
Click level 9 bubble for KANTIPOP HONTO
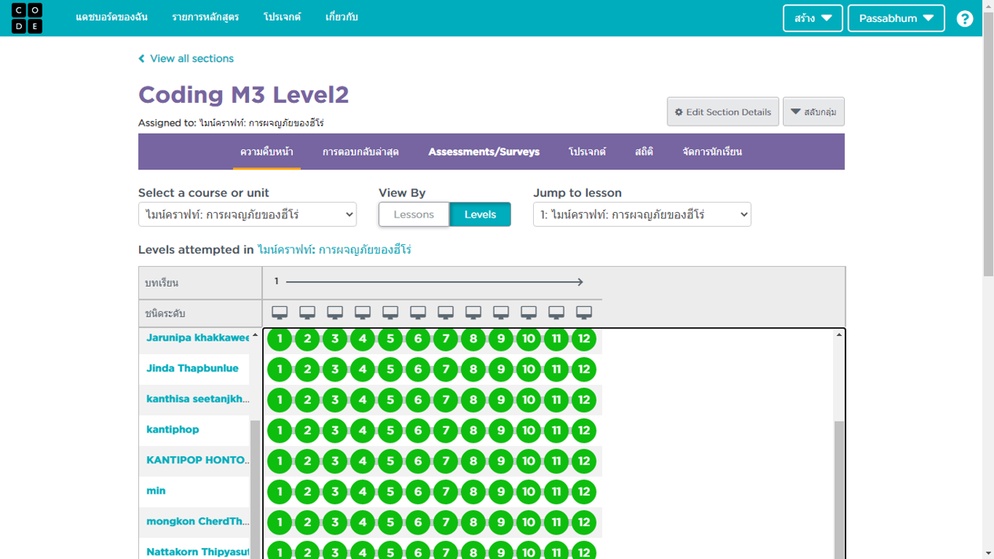point(501,461)
